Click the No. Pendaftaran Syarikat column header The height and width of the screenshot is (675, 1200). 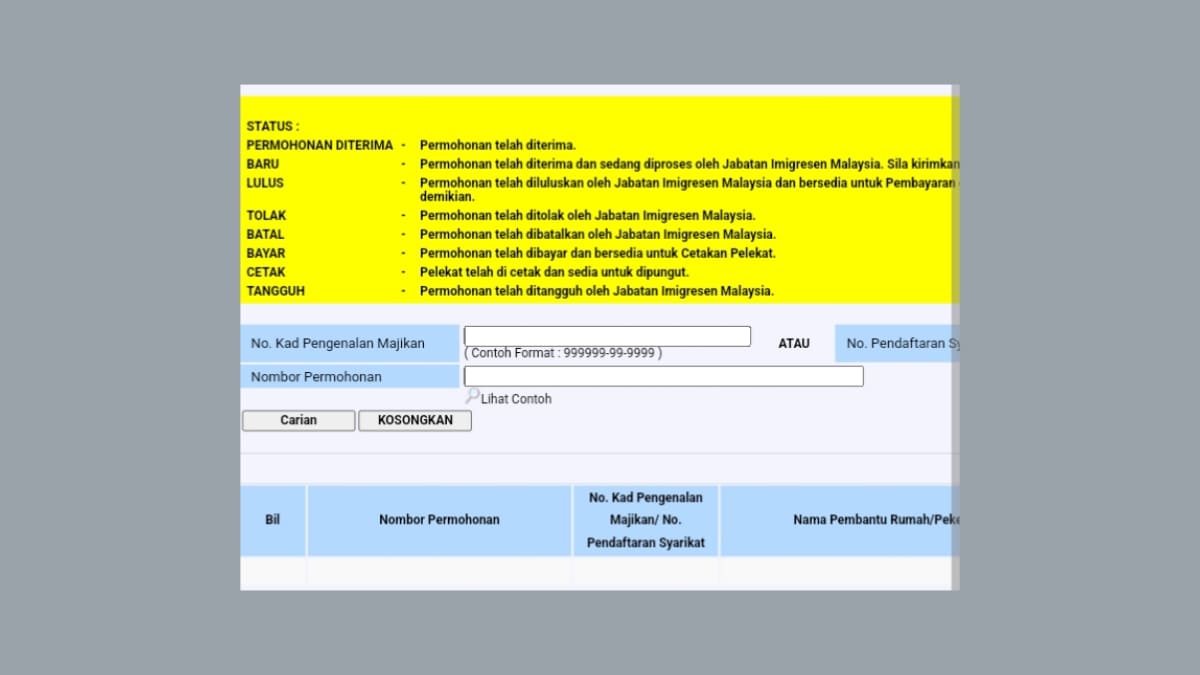(646, 520)
